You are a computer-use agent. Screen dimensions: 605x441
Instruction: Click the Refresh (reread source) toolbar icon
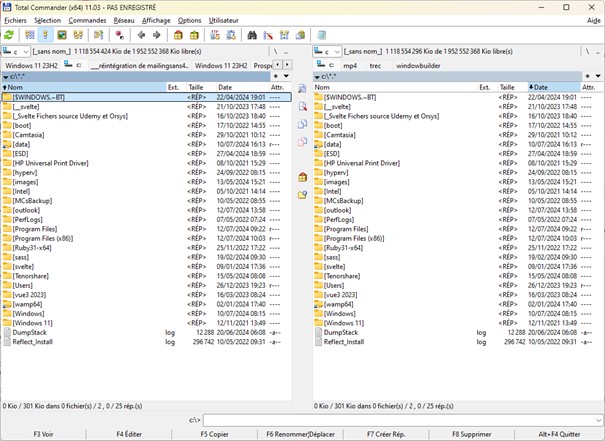(9, 35)
